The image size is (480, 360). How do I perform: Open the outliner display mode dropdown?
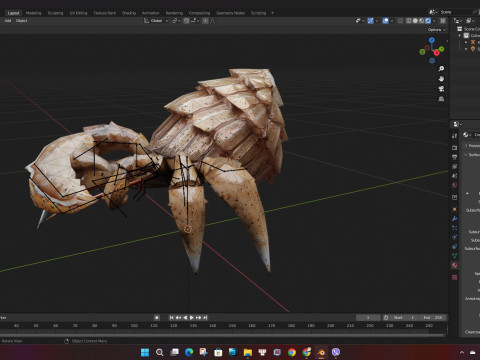[458, 21]
